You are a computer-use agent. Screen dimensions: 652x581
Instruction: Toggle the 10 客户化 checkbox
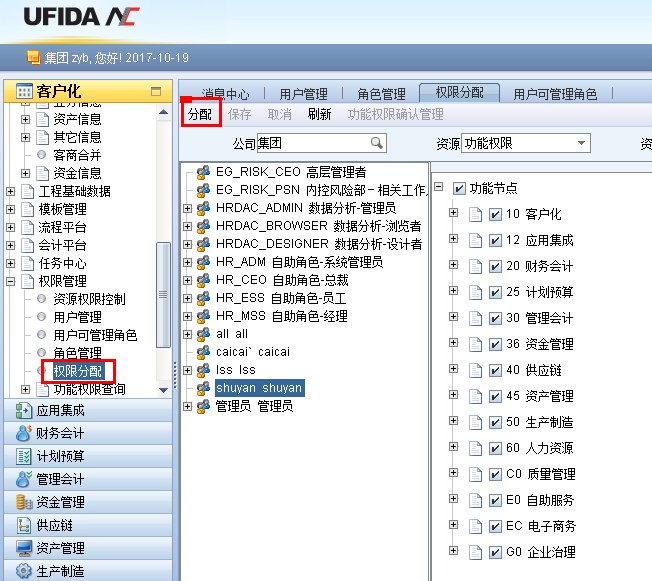point(495,215)
